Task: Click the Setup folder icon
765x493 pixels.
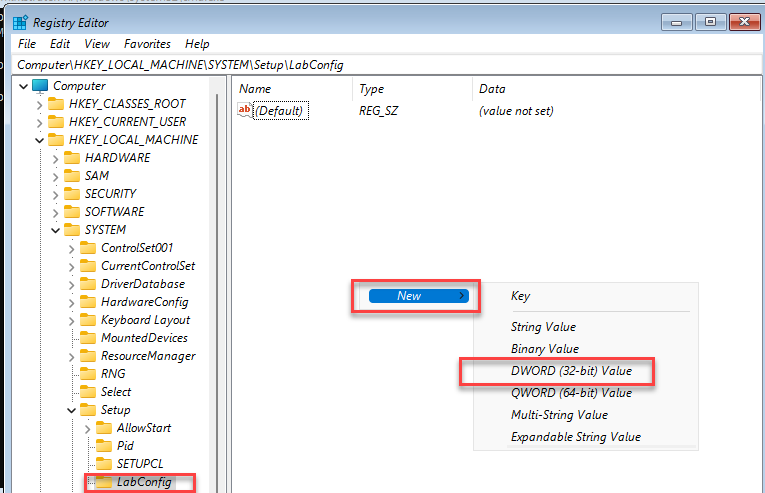Action: pos(88,410)
